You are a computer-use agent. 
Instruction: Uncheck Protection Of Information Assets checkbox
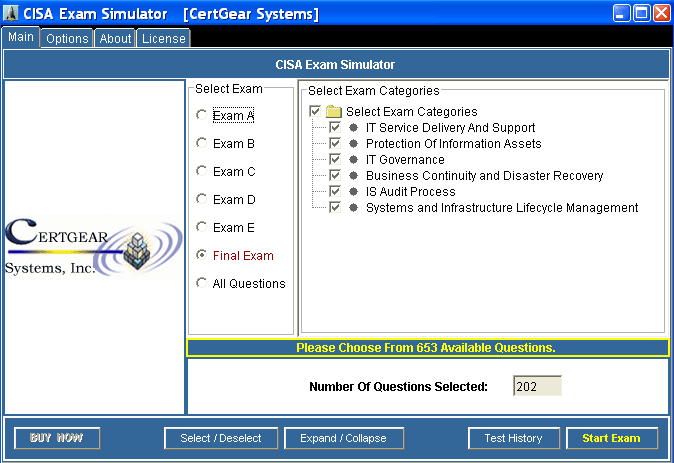(x=335, y=143)
